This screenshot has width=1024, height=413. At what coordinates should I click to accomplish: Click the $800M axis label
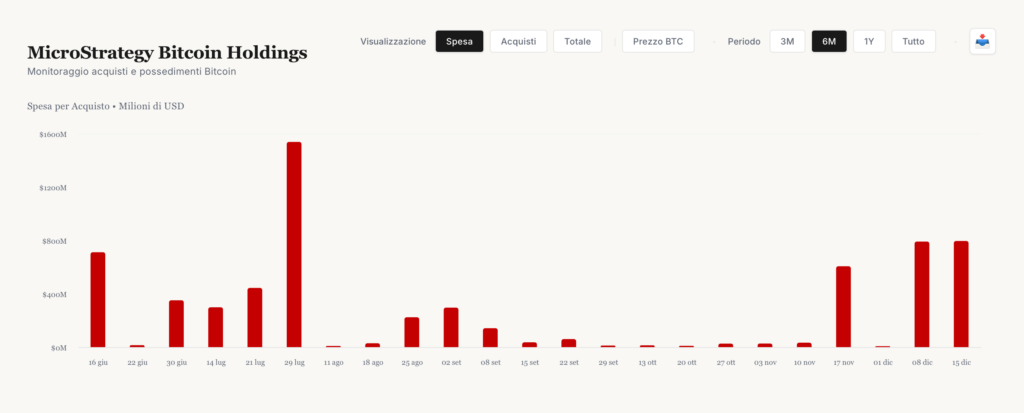pyautogui.click(x=54, y=241)
